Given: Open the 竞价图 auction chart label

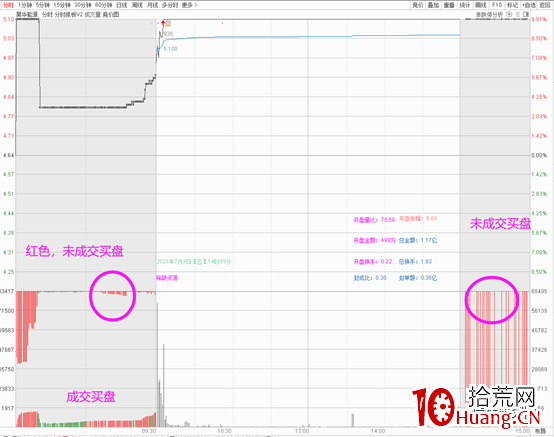Looking at the screenshot, I should pos(111,14).
